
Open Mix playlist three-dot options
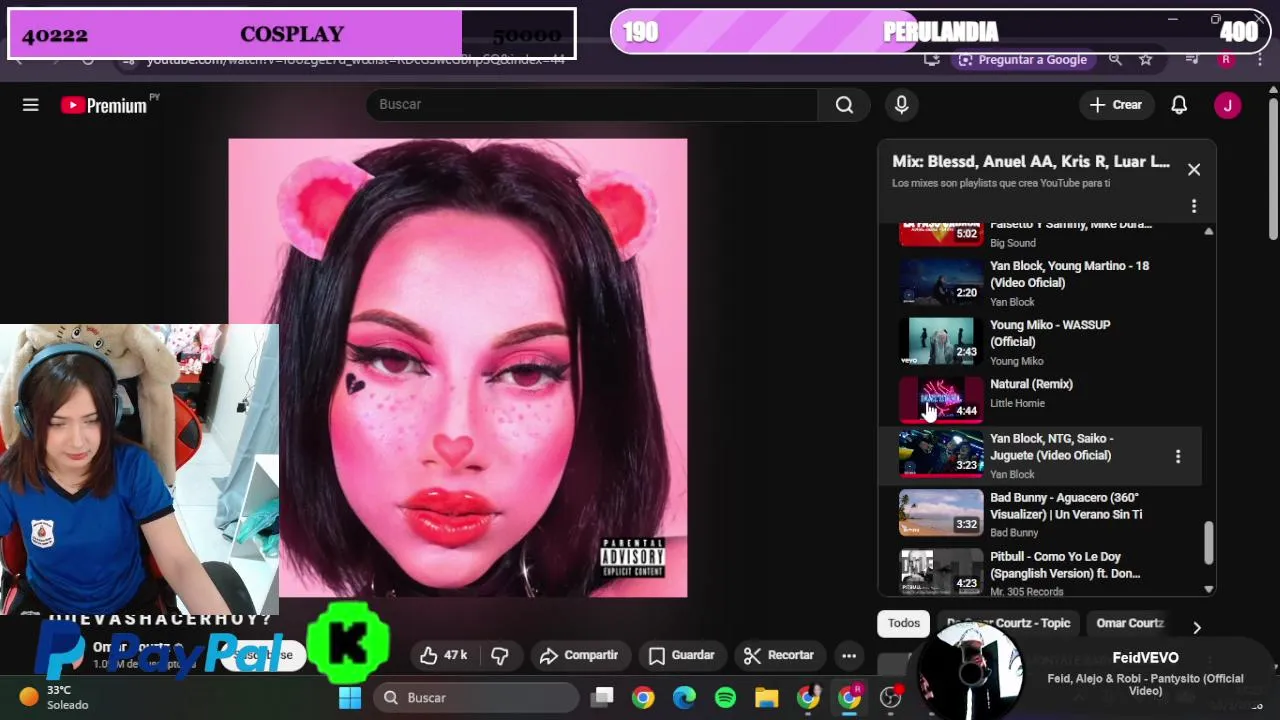1194,206
